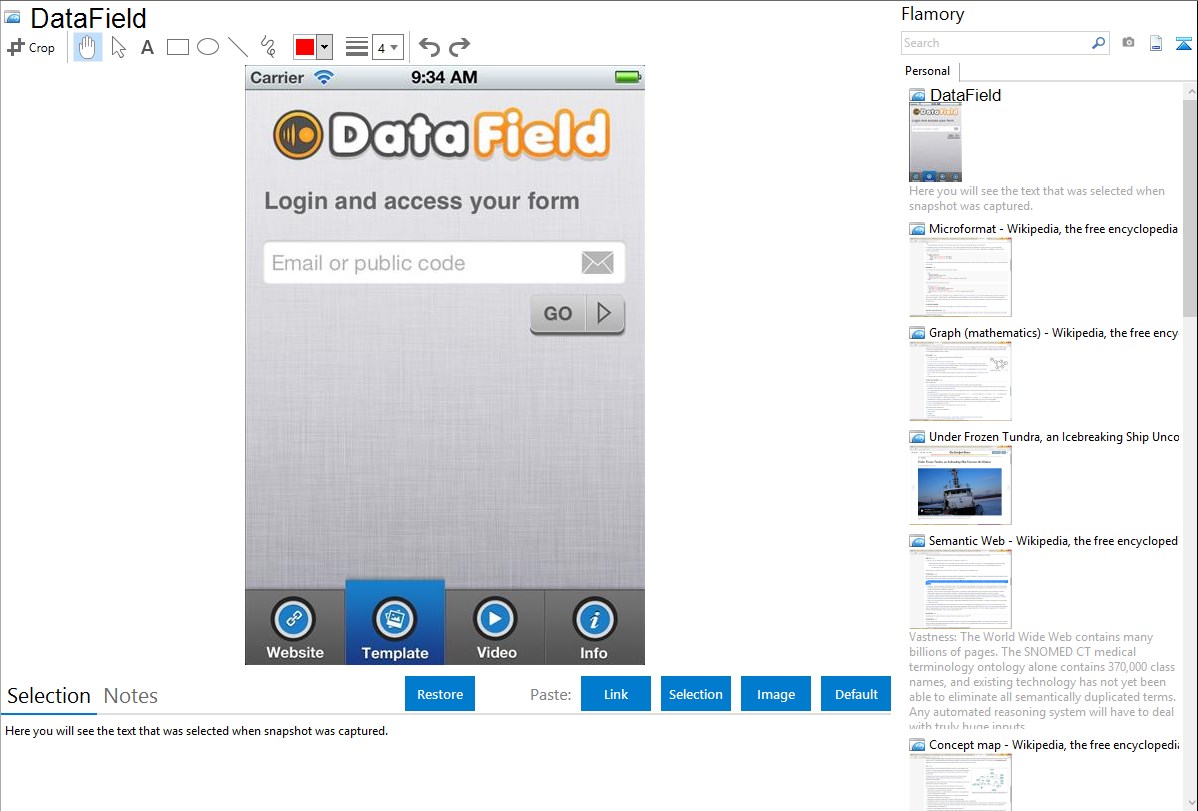This screenshot has height=811, width=1198.
Task: Activate the hand pan tool
Action: (x=87, y=47)
